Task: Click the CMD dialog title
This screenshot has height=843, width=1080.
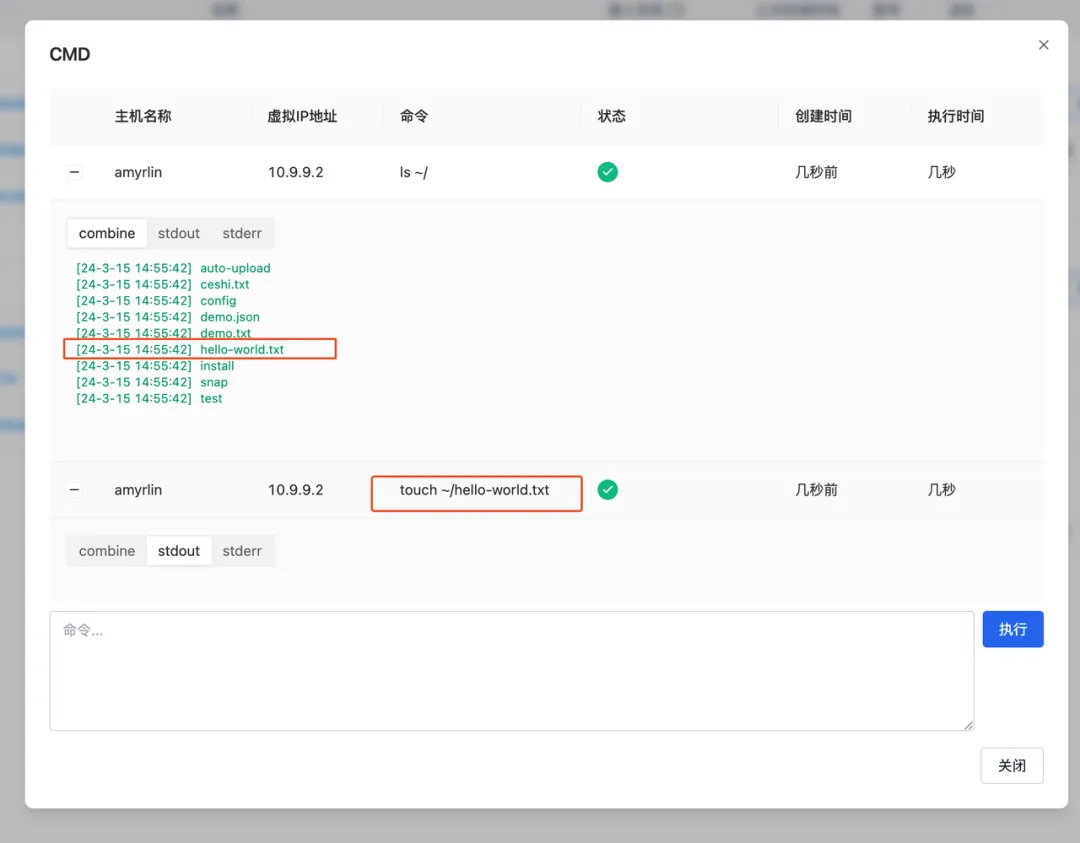Action: pyautogui.click(x=70, y=54)
